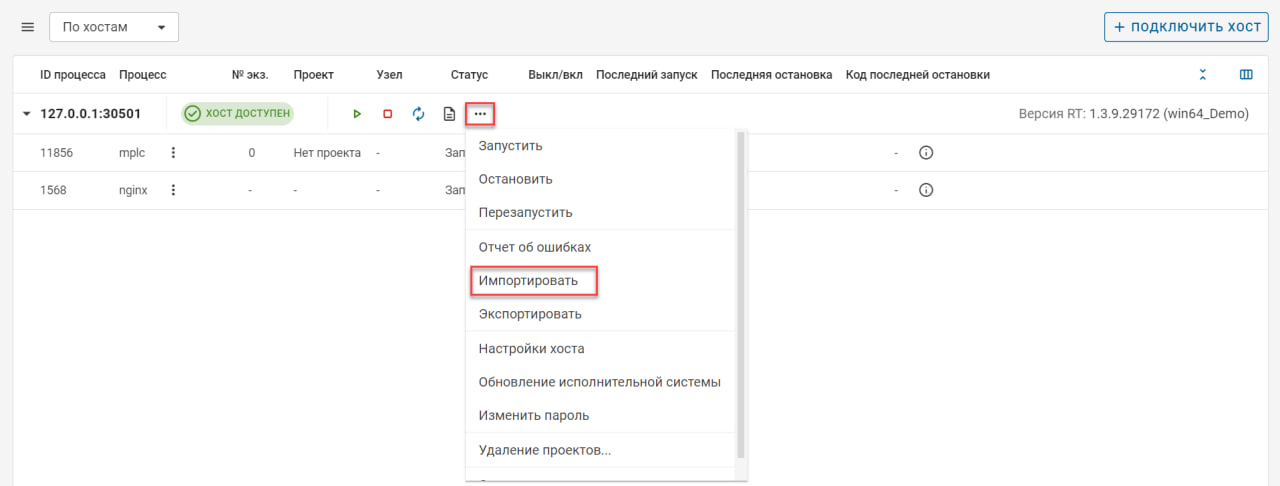This screenshot has height=486, width=1280.
Task: Open 'Настройки хоста' from the menu
Action: [601, 349]
